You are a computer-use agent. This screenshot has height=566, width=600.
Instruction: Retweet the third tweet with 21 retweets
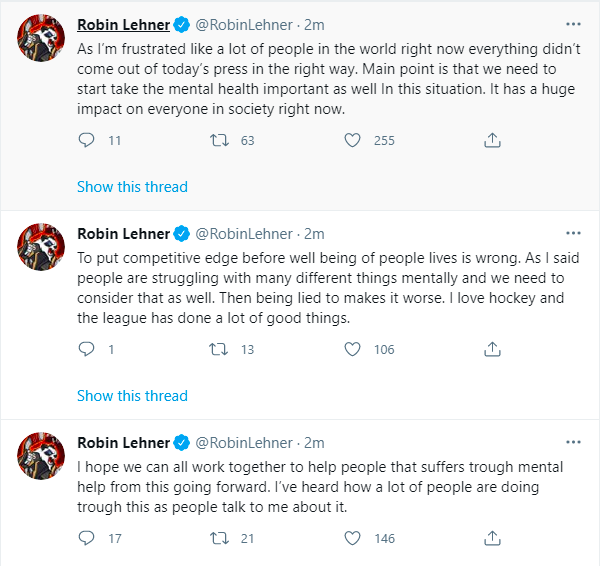[x=220, y=539]
